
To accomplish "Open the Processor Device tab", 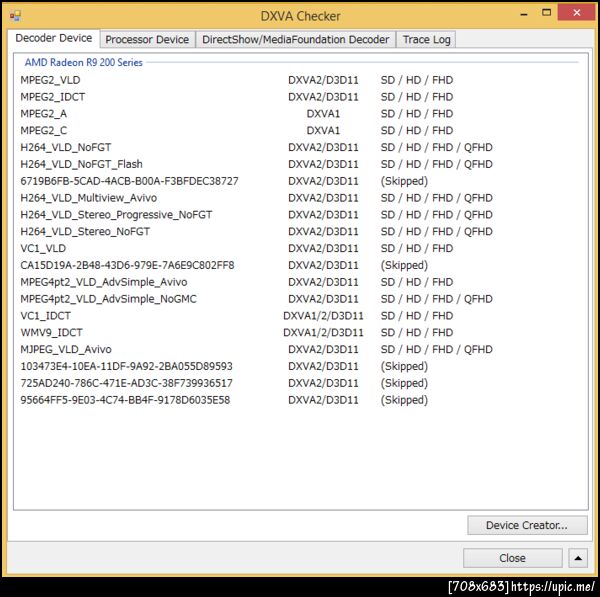I will (147, 39).
